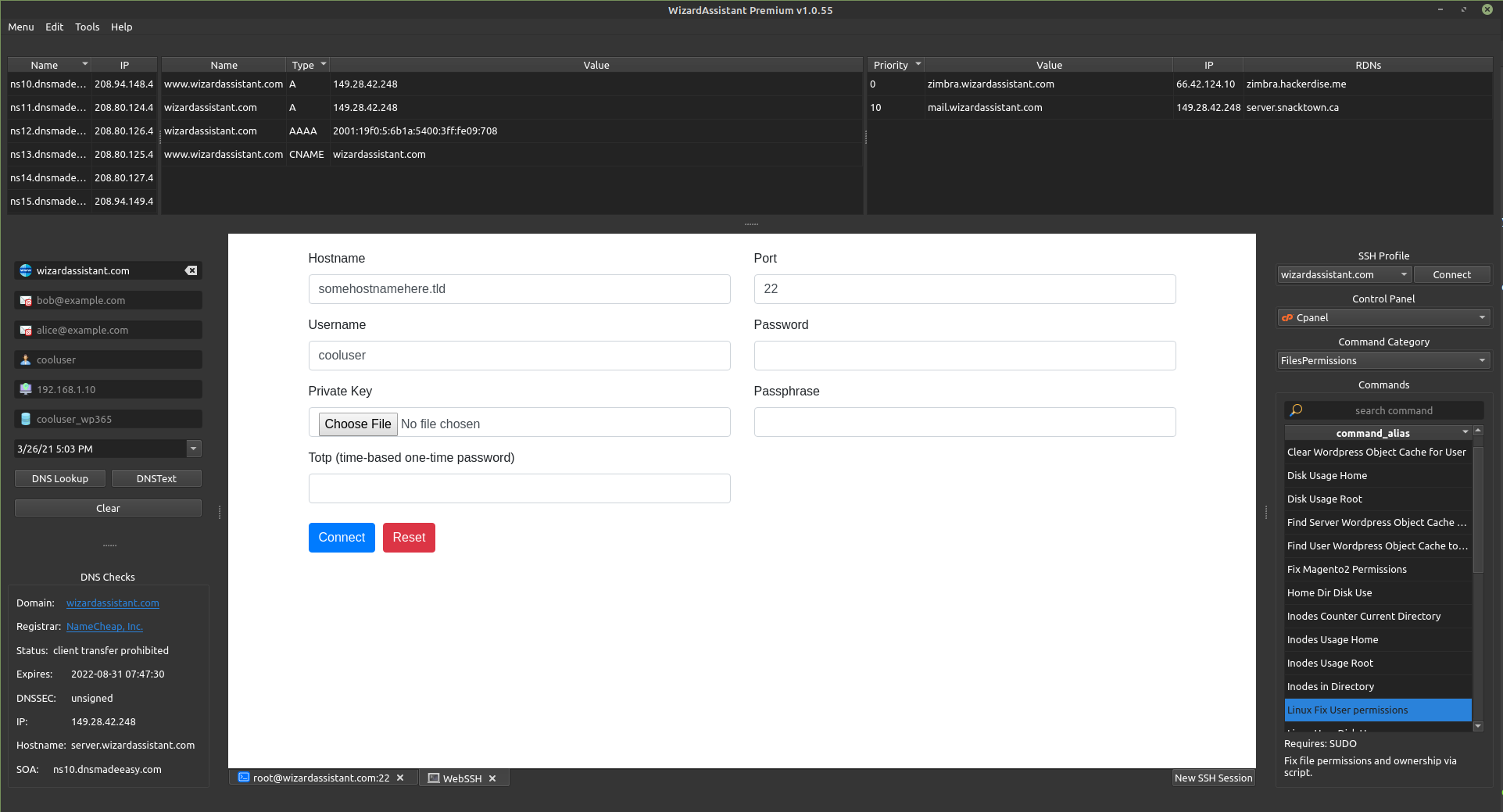Open the NameCheap, Inc. registrar link
The image size is (1503, 812).
[x=104, y=626]
